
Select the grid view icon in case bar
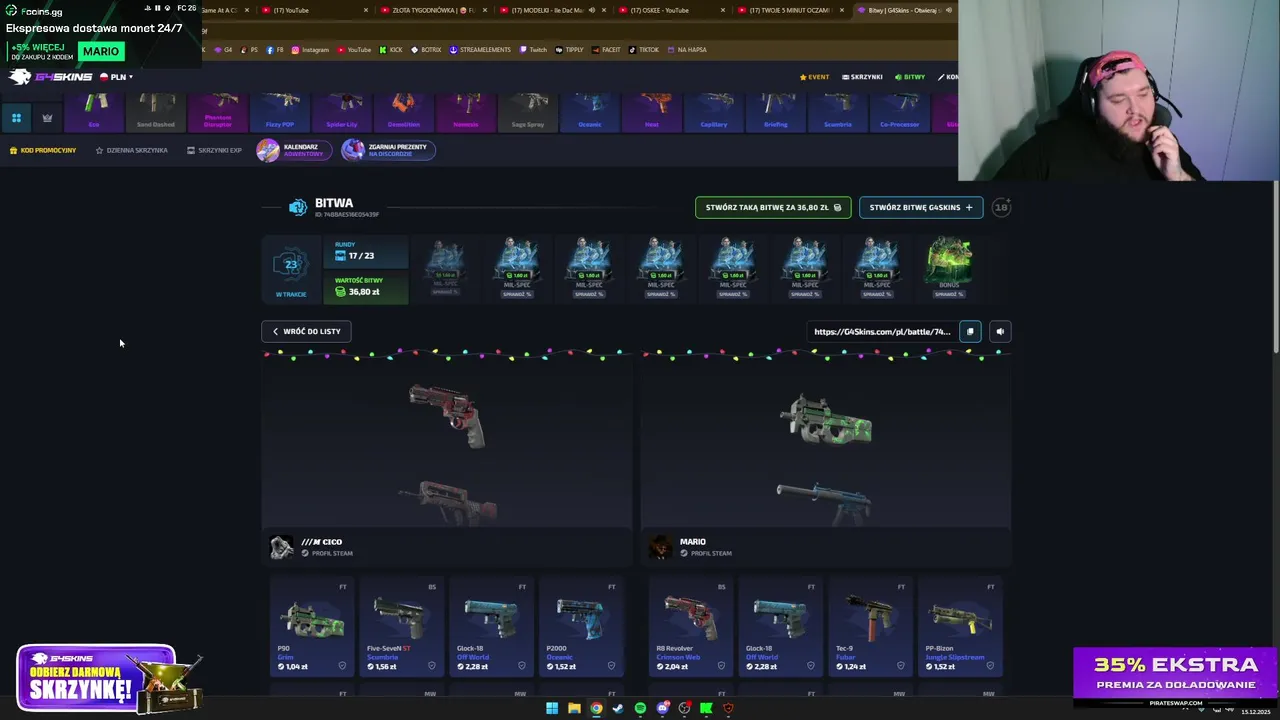pyautogui.click(x=16, y=118)
